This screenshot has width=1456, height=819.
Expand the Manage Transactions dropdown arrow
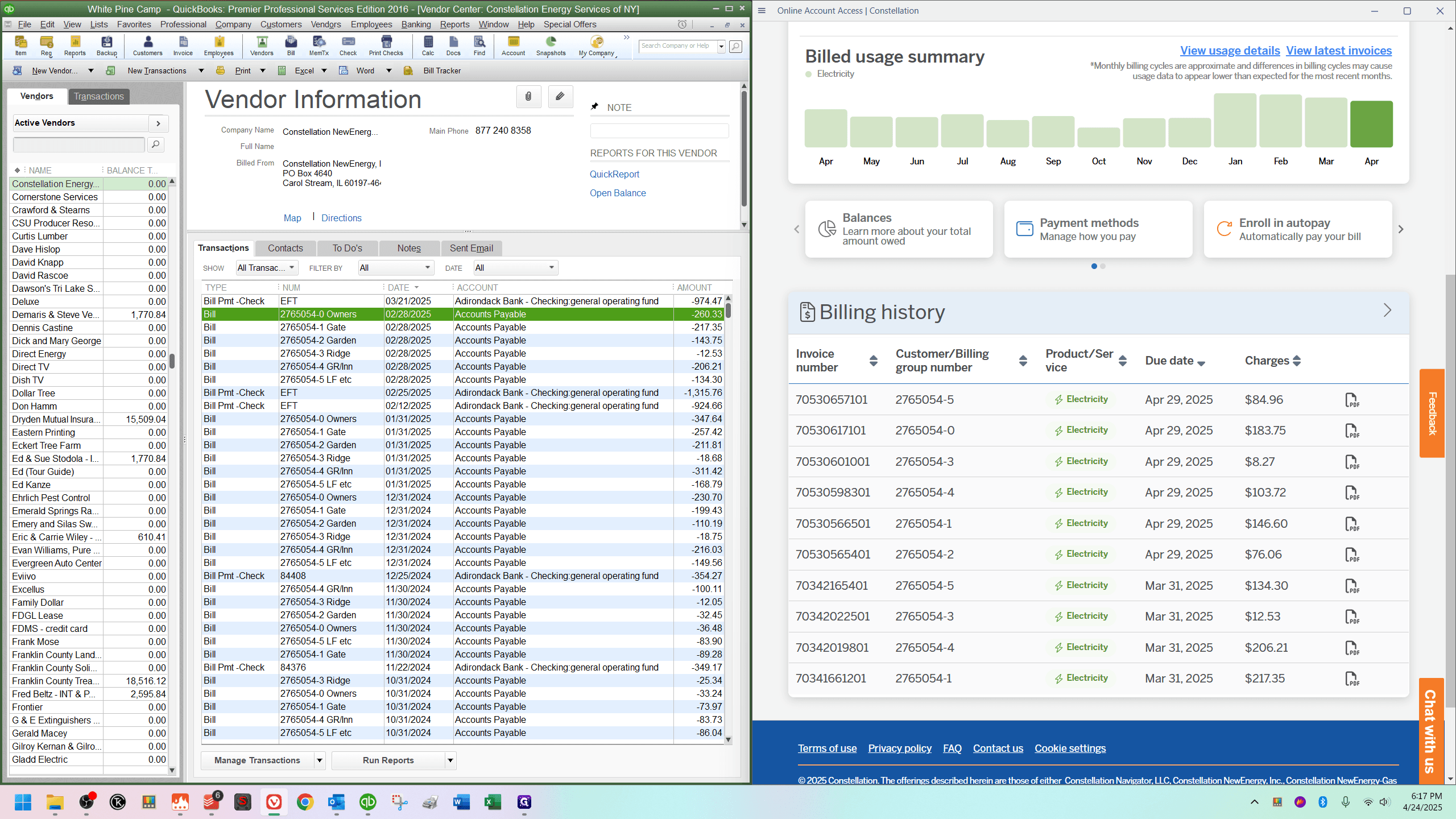(x=320, y=760)
